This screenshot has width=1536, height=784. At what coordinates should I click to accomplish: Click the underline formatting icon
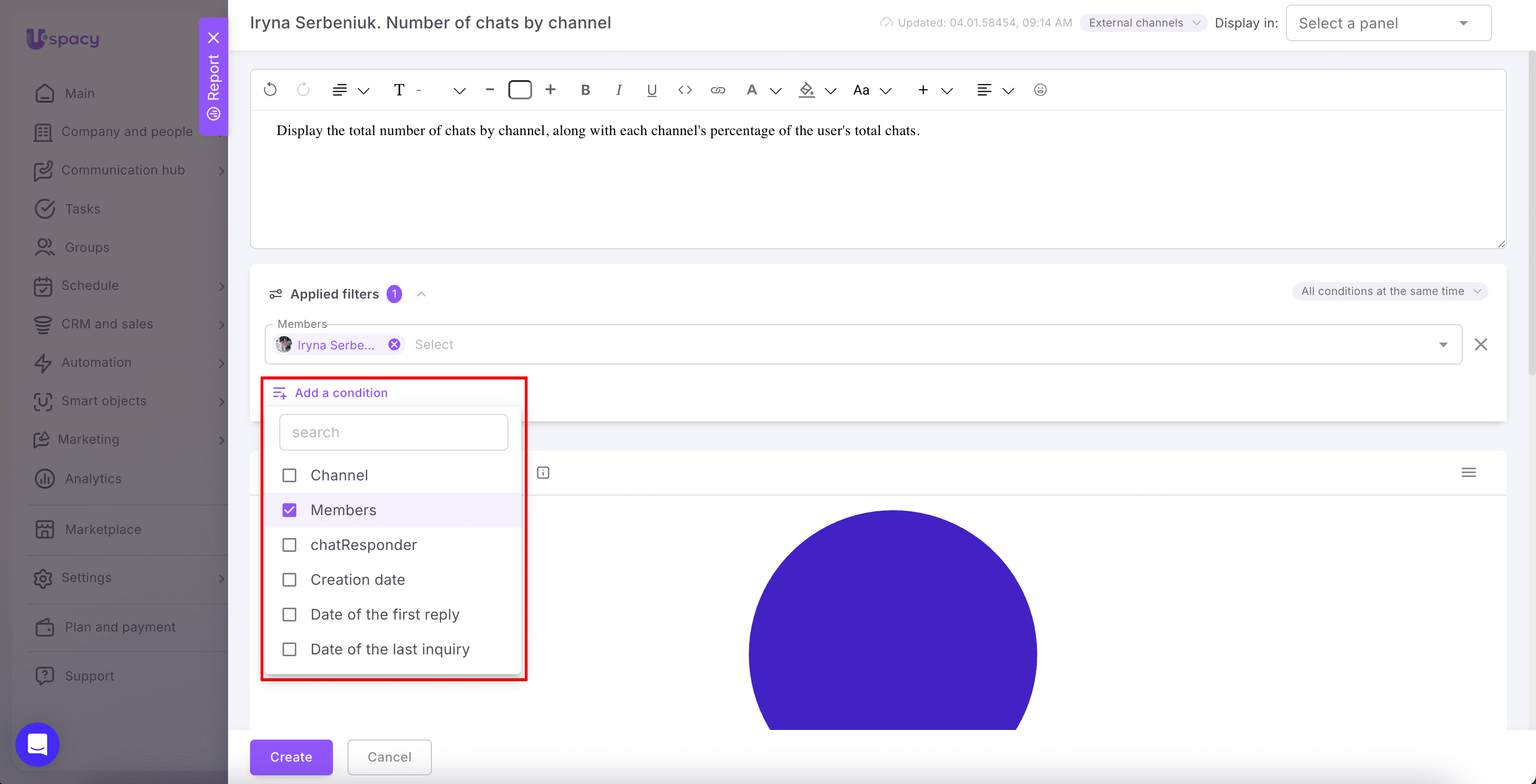(x=652, y=90)
